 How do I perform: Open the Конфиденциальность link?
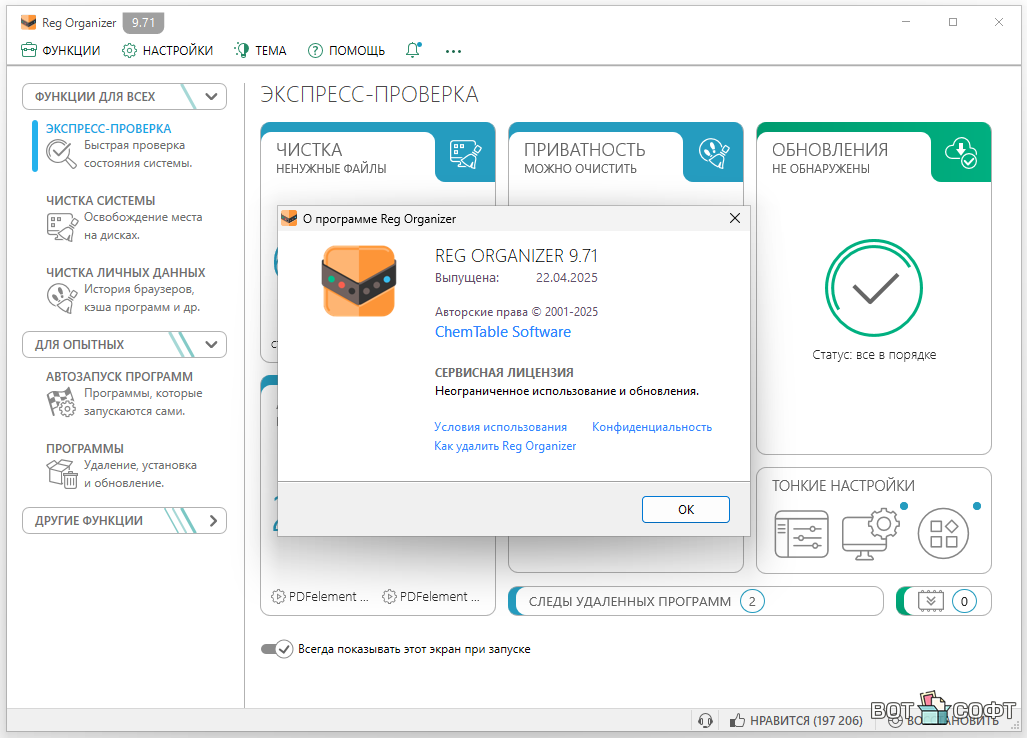click(x=652, y=427)
